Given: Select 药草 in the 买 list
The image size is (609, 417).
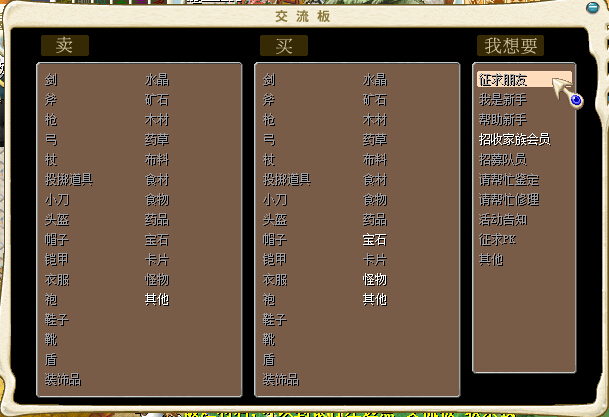Looking at the screenshot, I should pos(375,139).
